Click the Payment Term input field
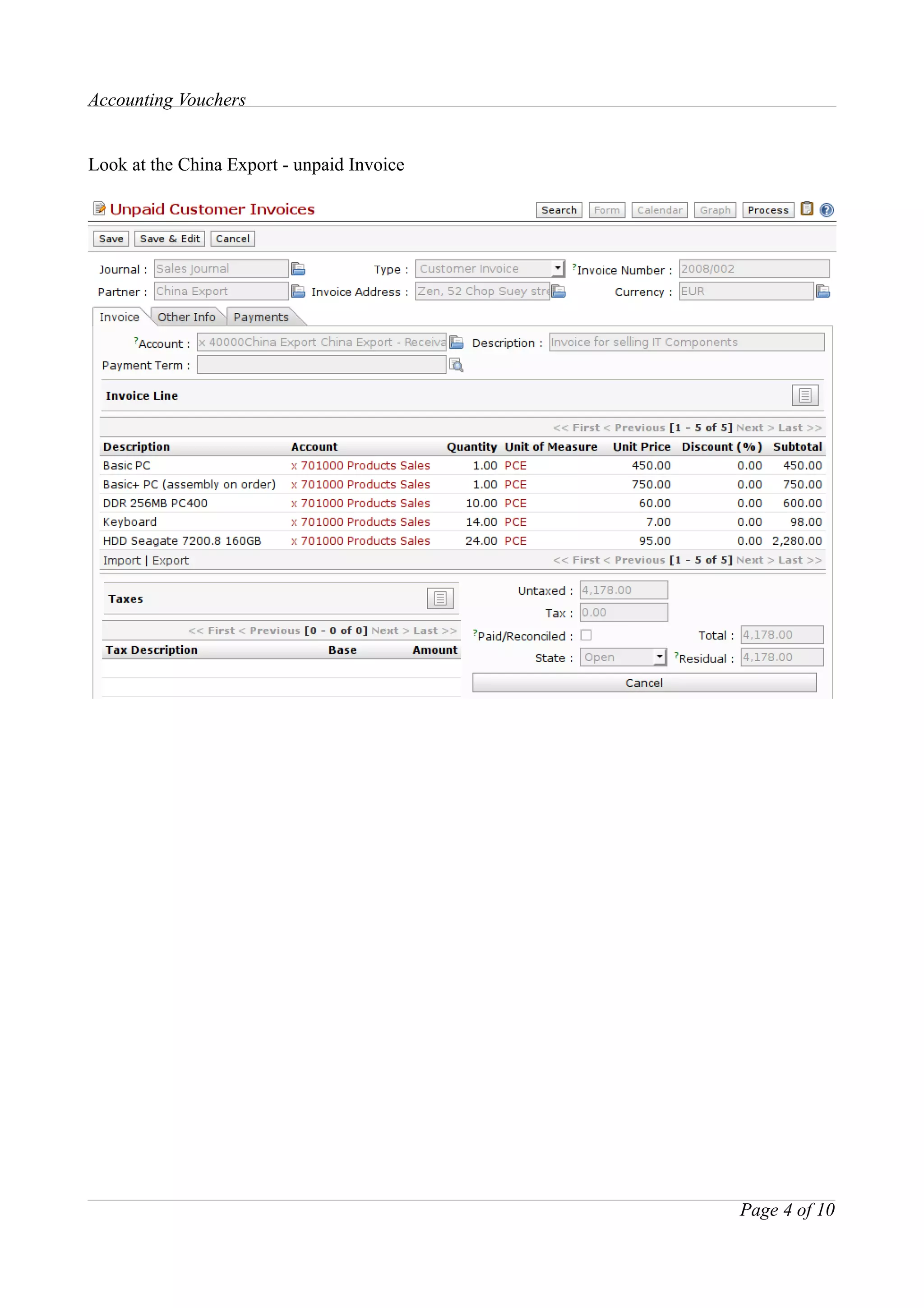The width and height of the screenshot is (924, 1308). tap(322, 365)
